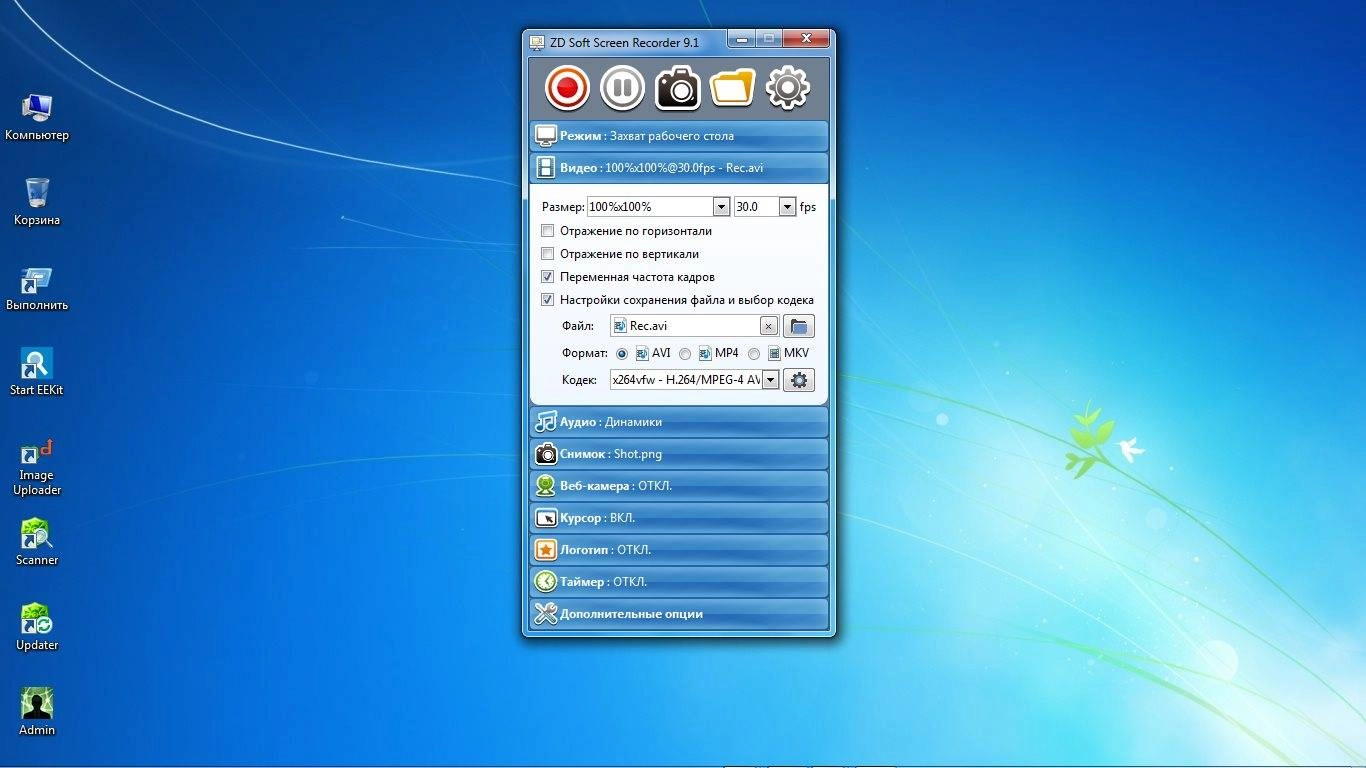Screen dimensions: 1366x768
Task: Click the wrench icon beside Дополнительные опции
Action: [x=546, y=614]
